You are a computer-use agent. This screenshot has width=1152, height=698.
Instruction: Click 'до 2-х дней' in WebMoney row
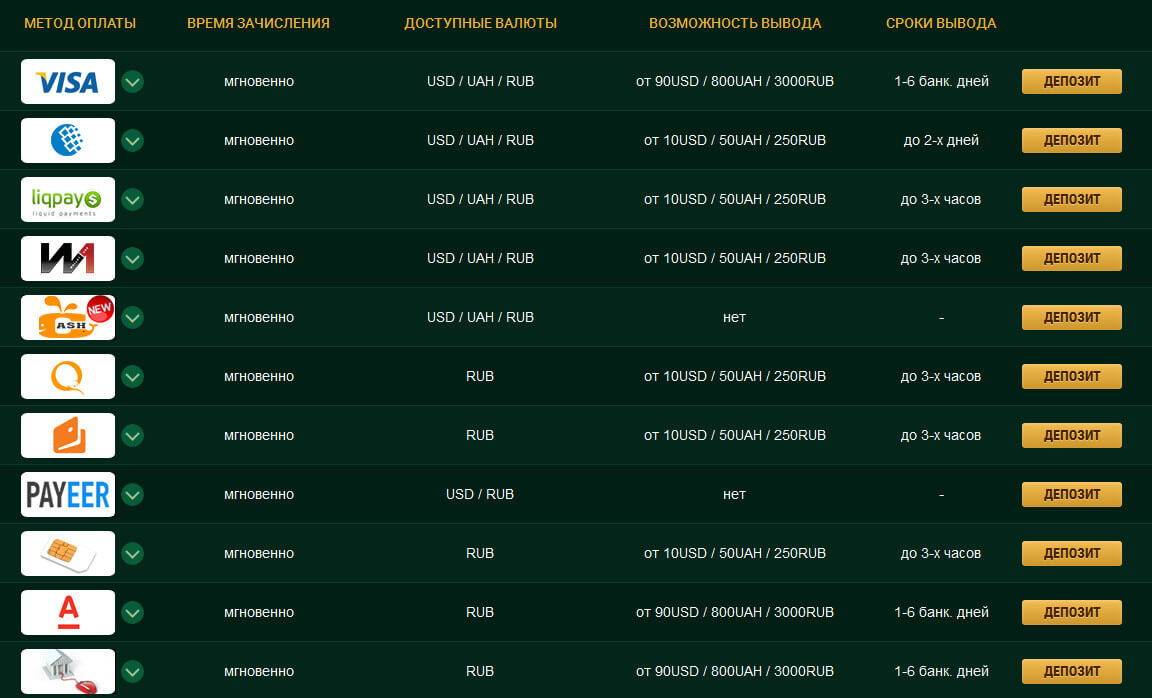point(941,140)
